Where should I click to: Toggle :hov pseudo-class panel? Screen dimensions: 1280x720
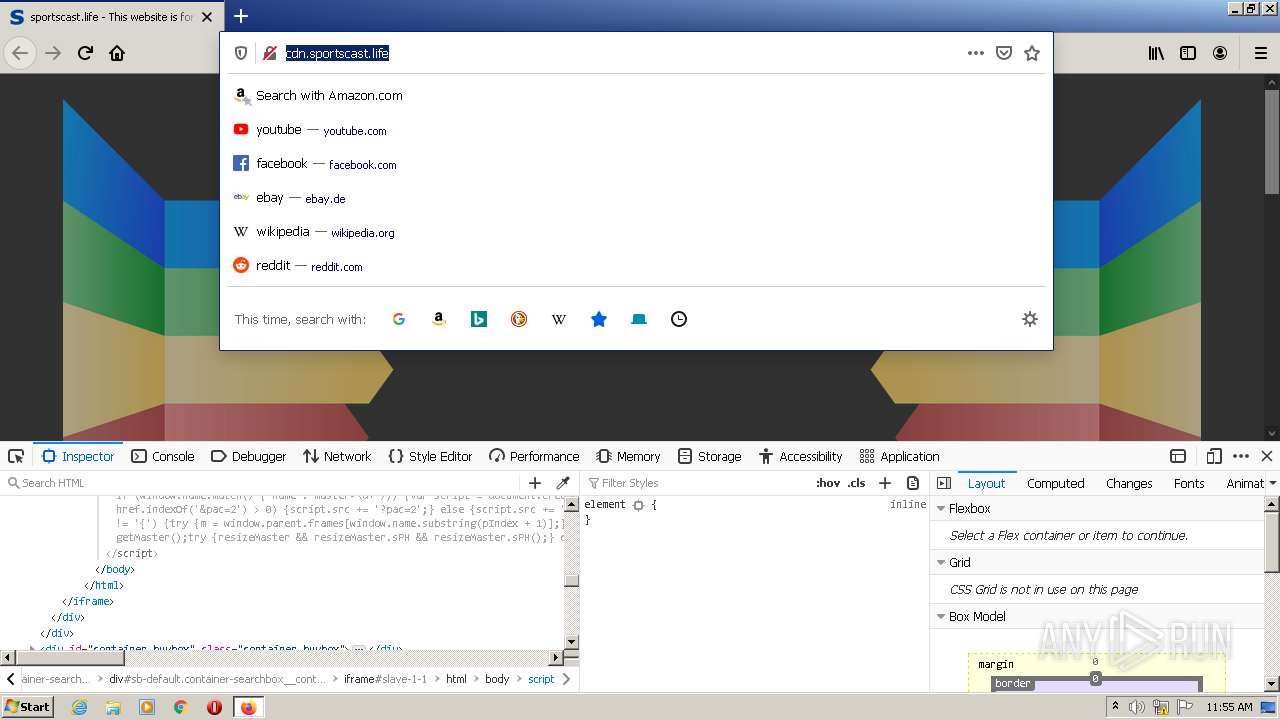click(x=828, y=483)
